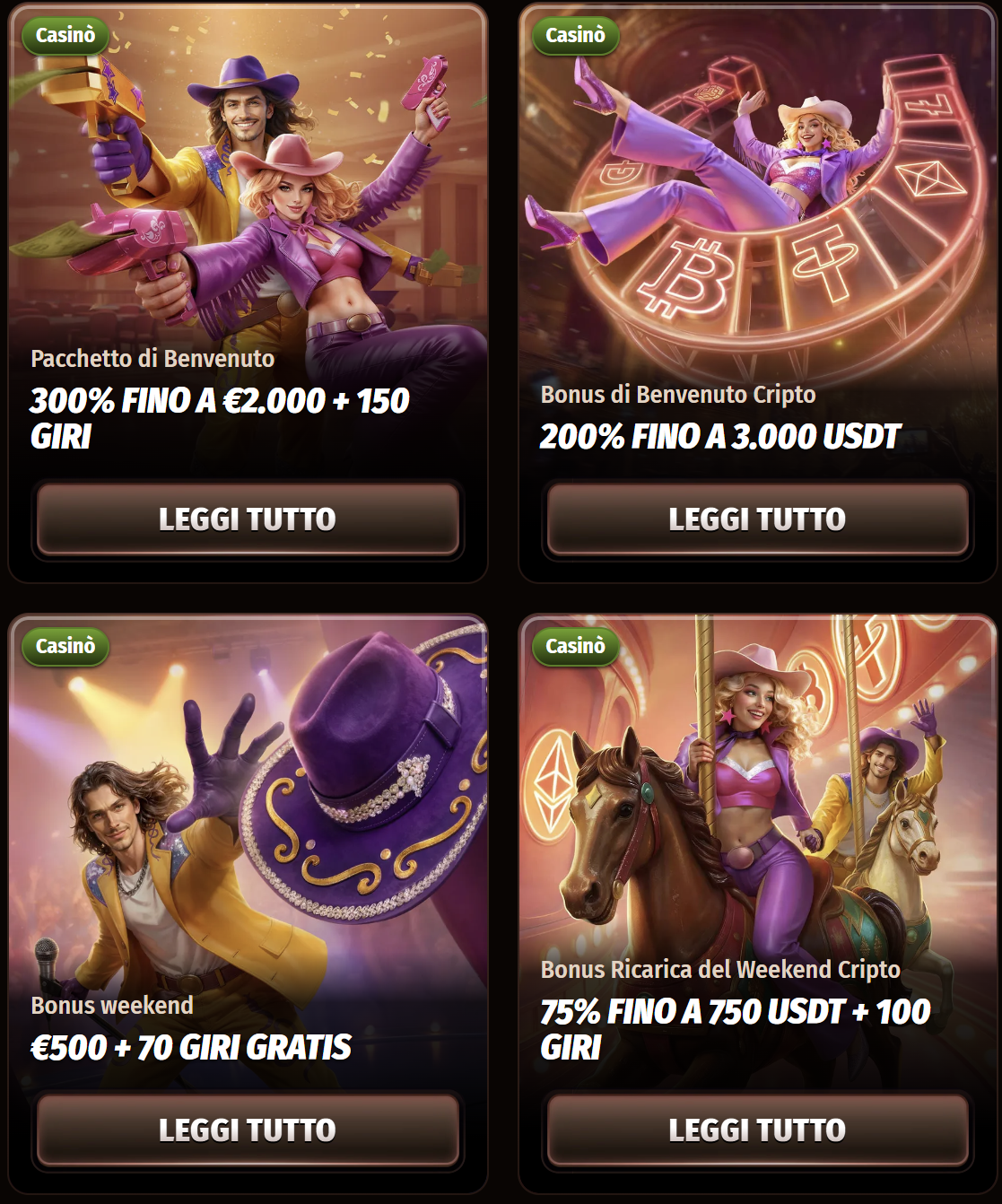Screen dimensions: 1002x1204
Task: Click Casinò badge on Pacchetto di Benvenuto card
Action: [65, 35]
